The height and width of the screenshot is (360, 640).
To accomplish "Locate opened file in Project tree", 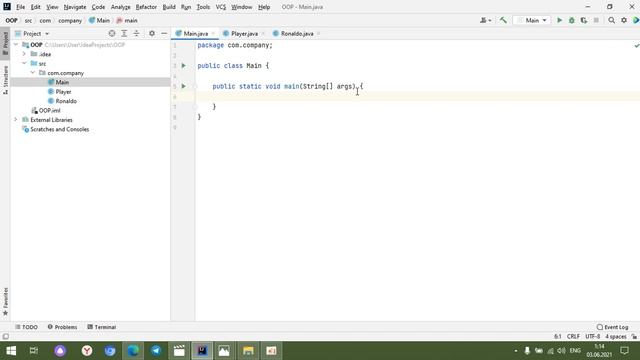I will tap(112, 33).
